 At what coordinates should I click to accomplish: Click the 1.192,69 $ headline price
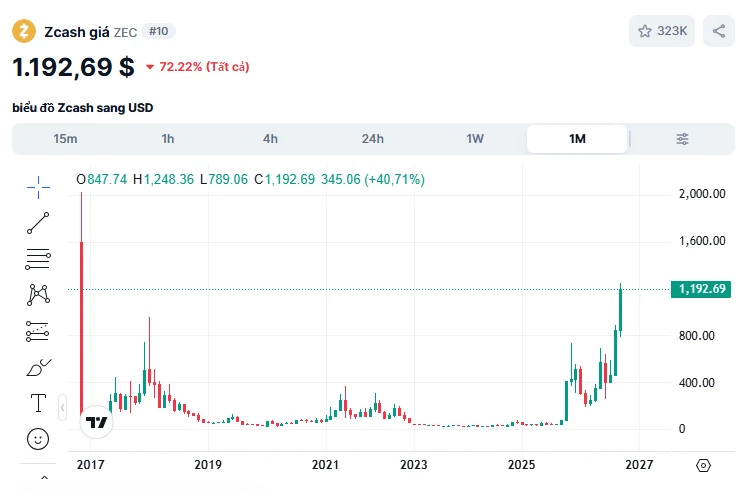73,67
